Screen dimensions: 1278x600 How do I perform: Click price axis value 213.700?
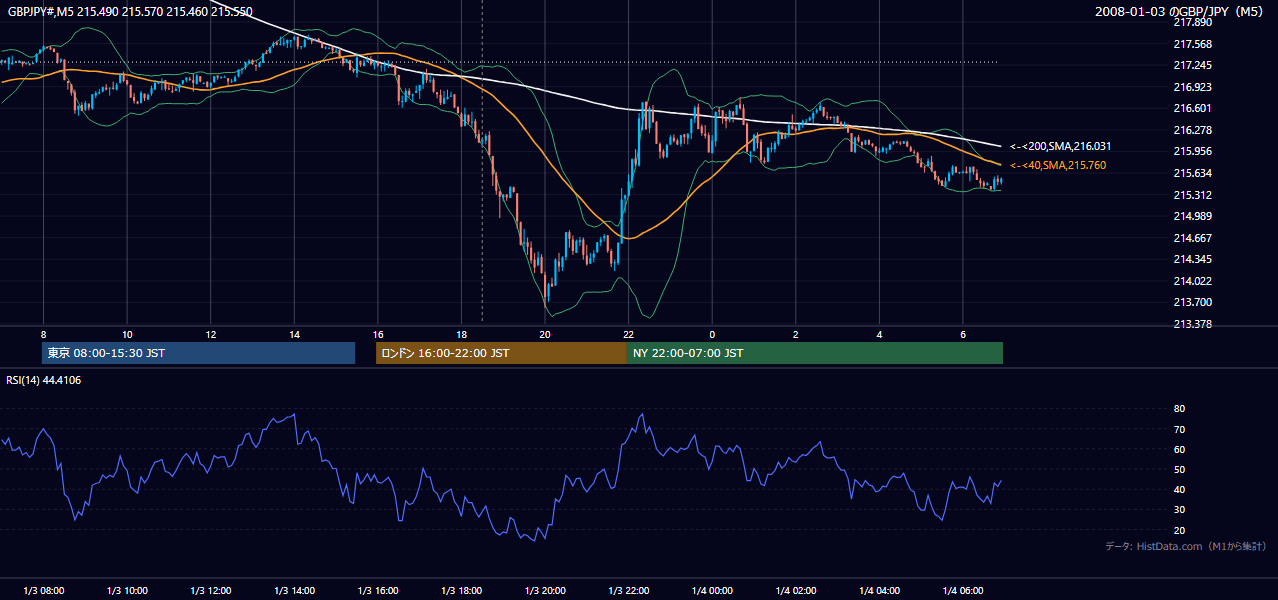[x=1191, y=302]
